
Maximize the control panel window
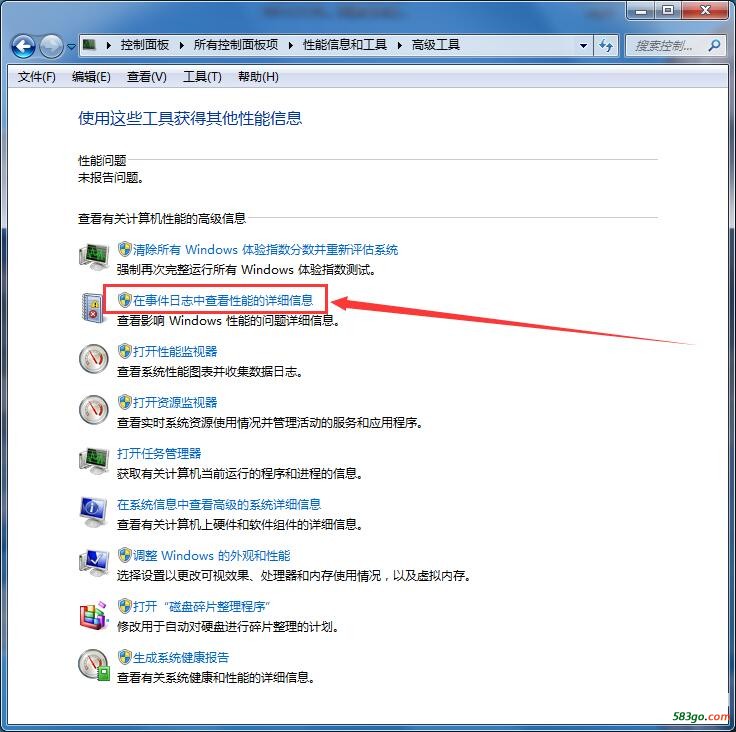667,11
